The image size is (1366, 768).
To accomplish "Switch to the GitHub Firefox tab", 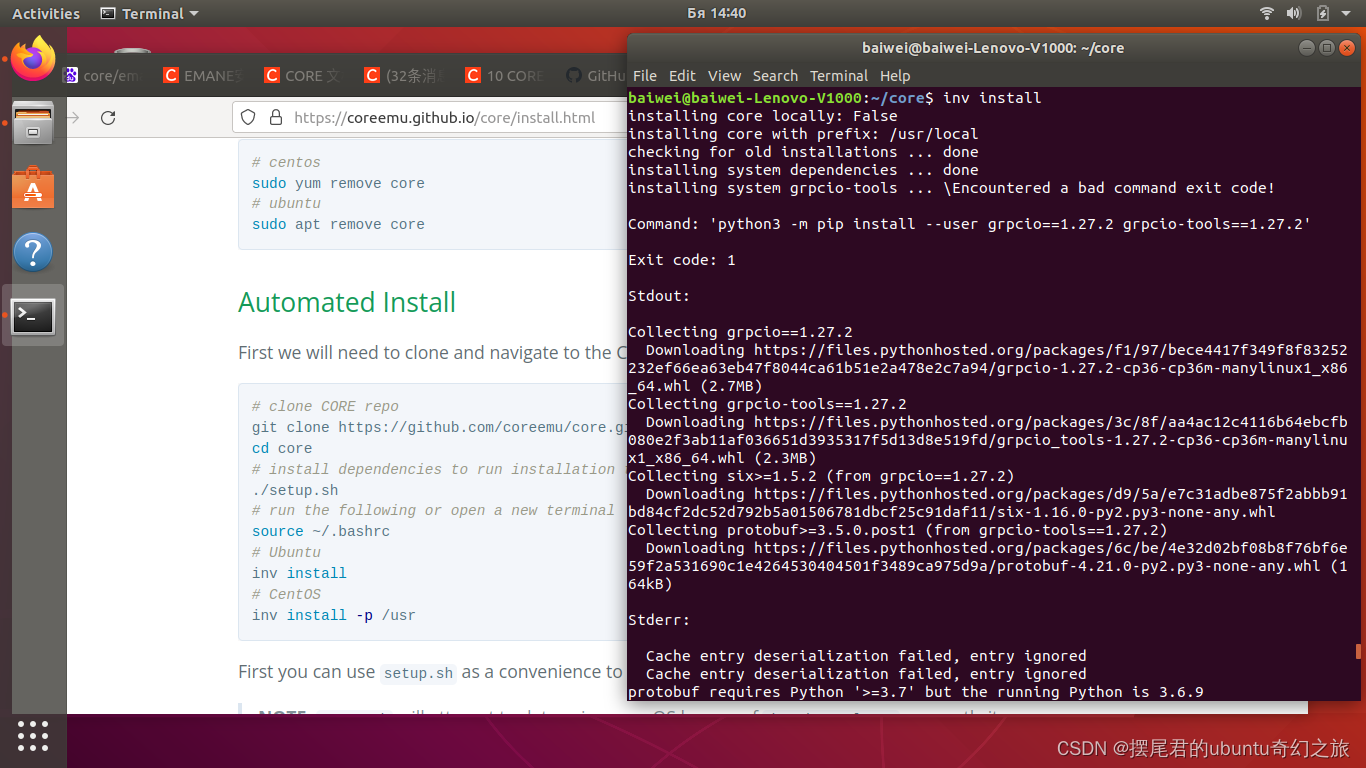I will pos(596,76).
